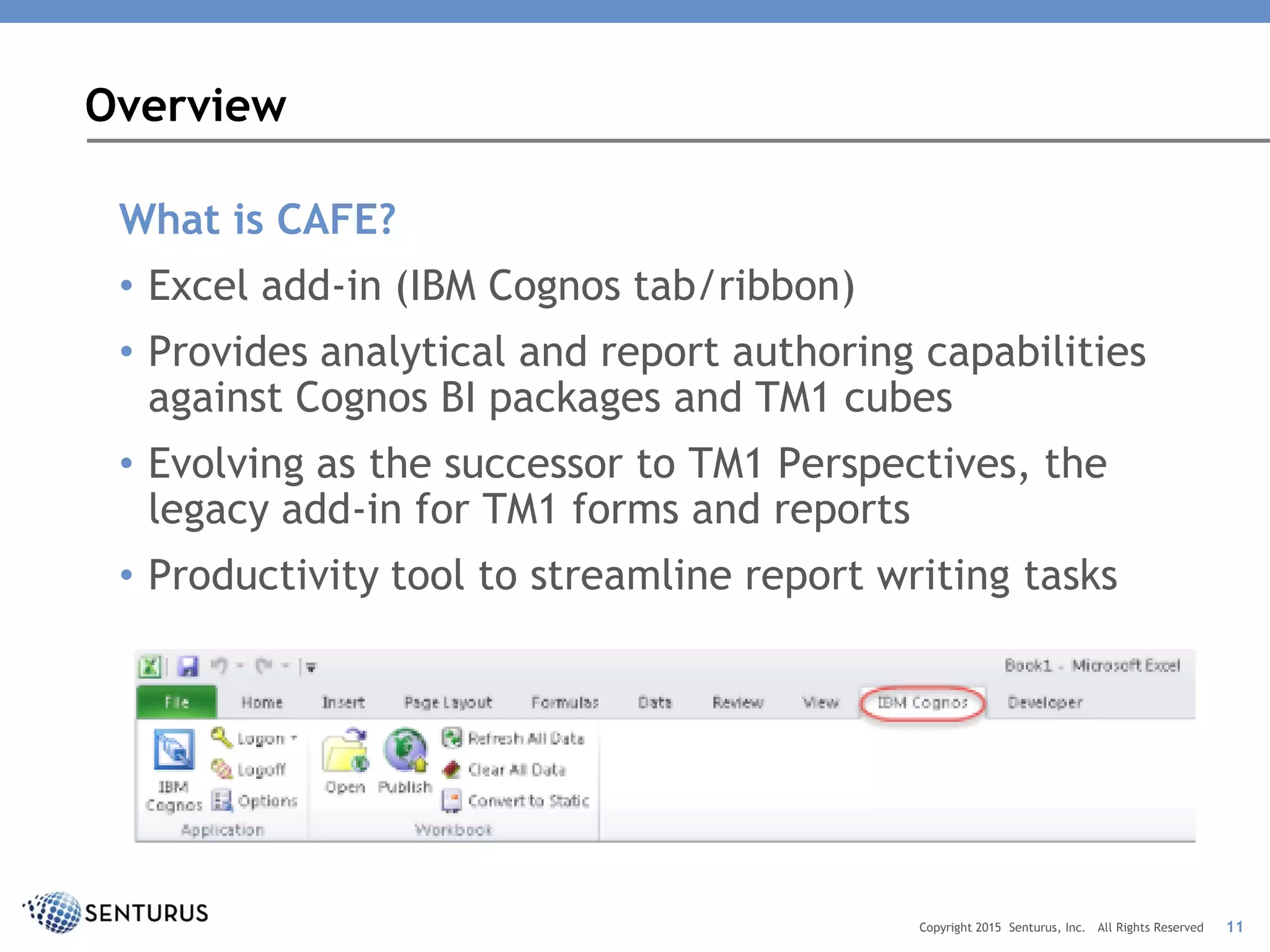Click the Convert to Static icon

451,800
